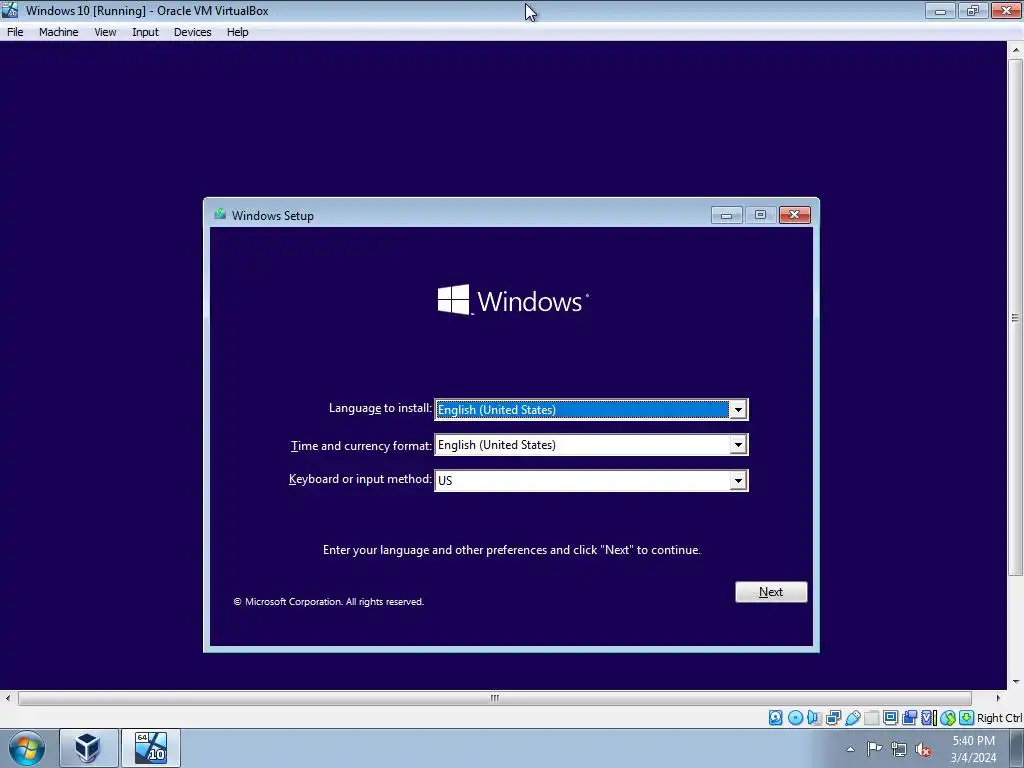The height and width of the screenshot is (768, 1024).
Task: Click the Next button in Windows Setup
Action: point(771,592)
